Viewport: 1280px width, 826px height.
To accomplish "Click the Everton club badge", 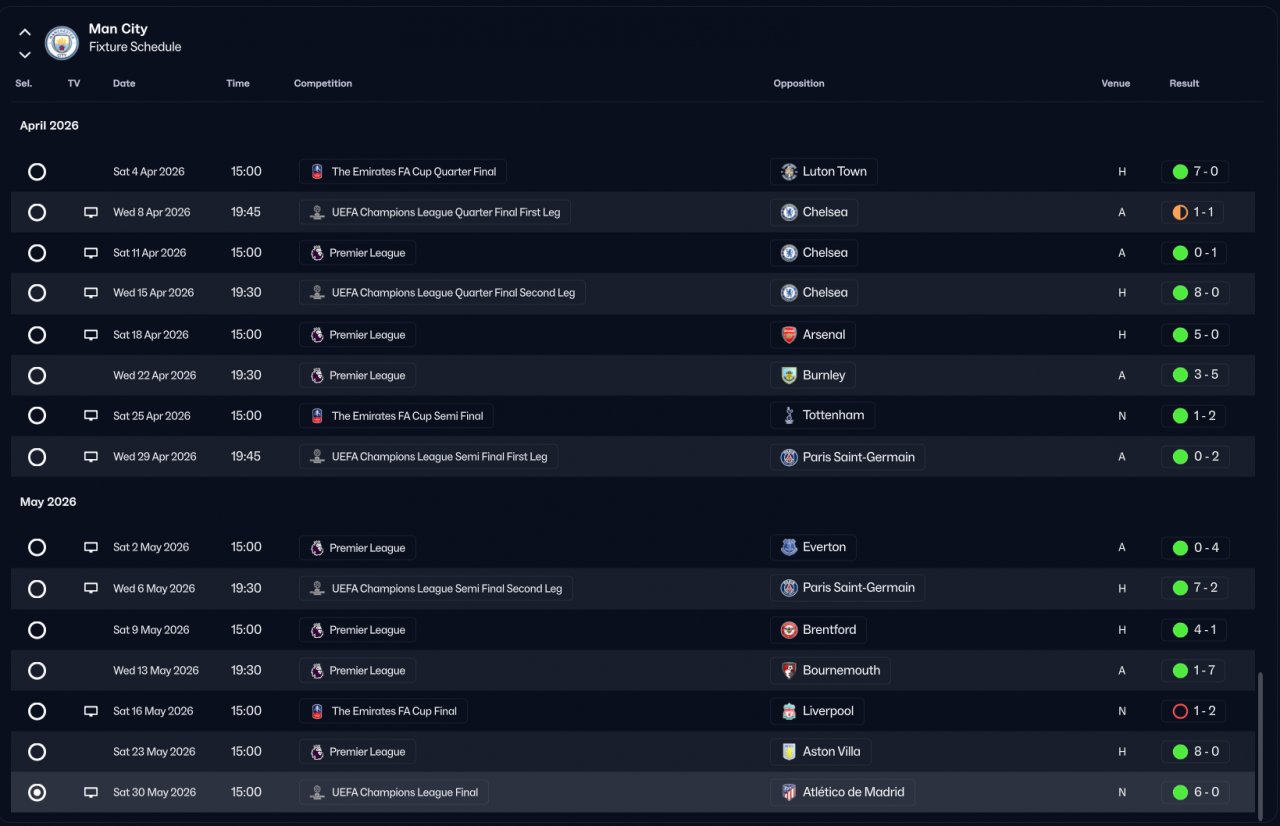I will pyautogui.click(x=789, y=548).
